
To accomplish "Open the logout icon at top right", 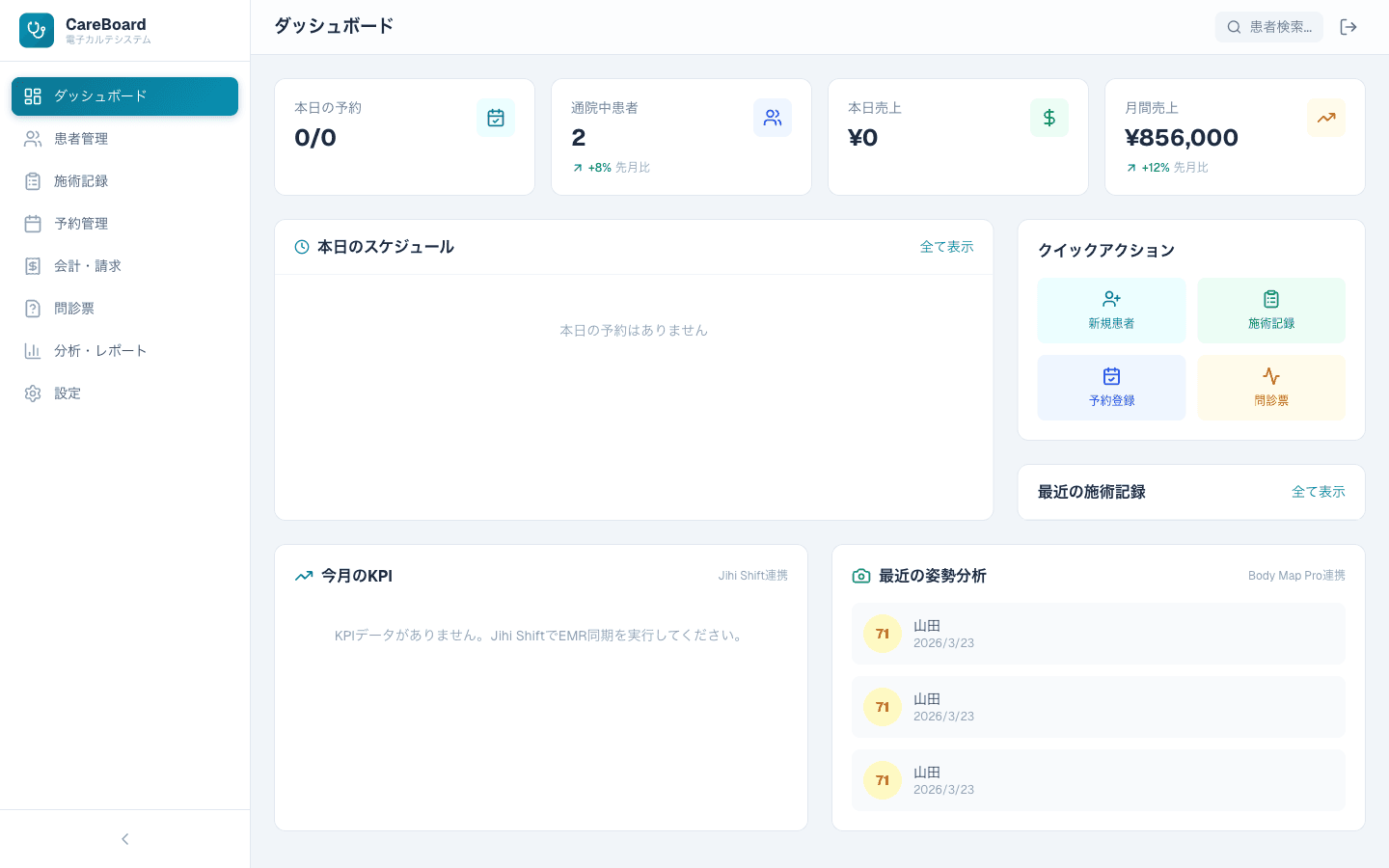I will coord(1348,27).
